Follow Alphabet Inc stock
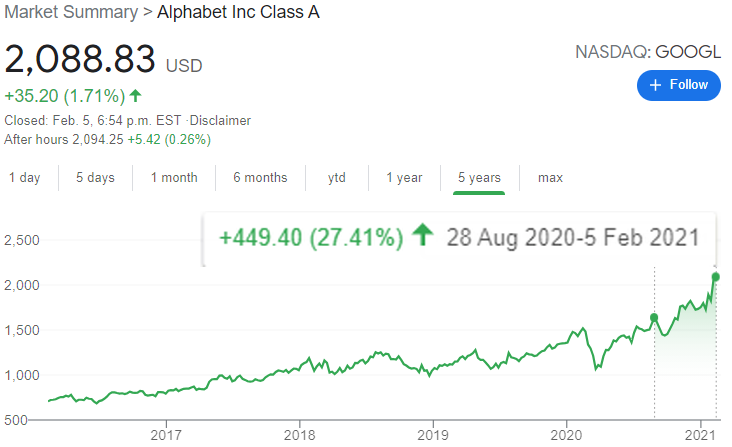 pos(679,85)
